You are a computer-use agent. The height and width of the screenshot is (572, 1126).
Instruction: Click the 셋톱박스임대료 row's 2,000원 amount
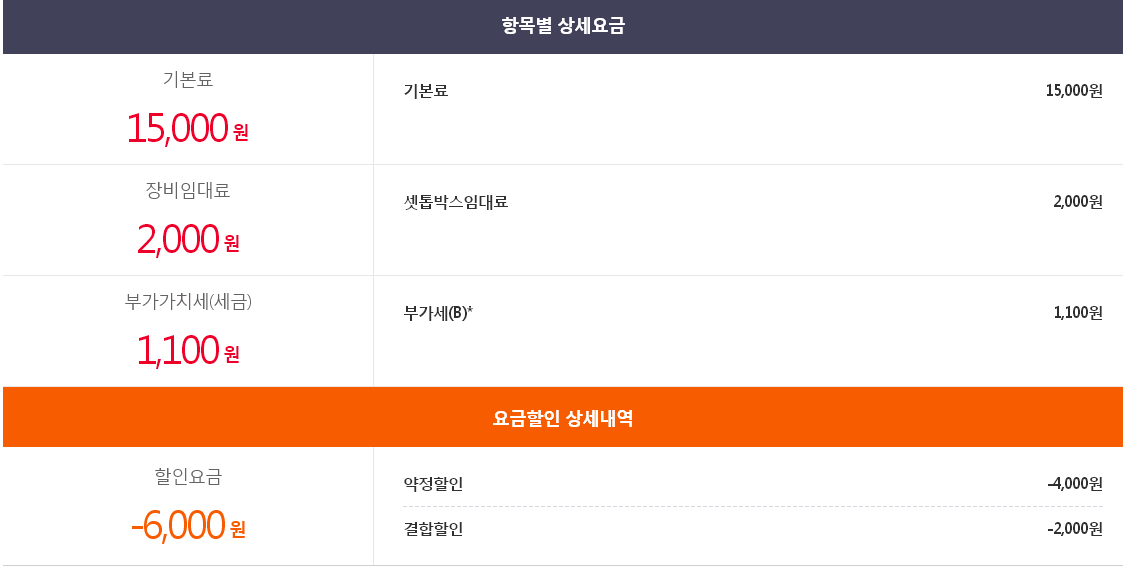pyautogui.click(x=1077, y=202)
